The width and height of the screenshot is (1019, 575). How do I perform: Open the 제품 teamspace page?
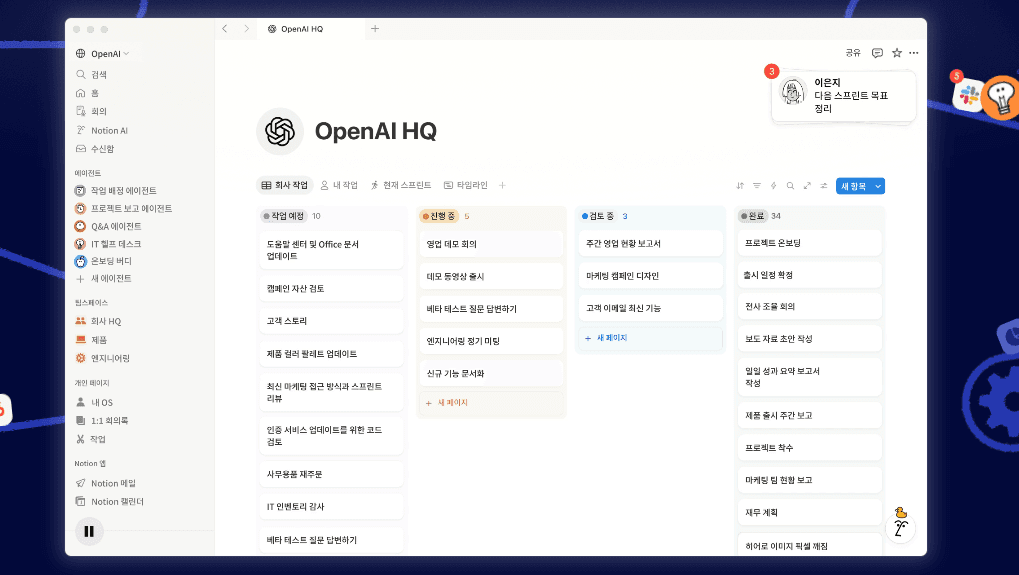[x=91, y=340]
